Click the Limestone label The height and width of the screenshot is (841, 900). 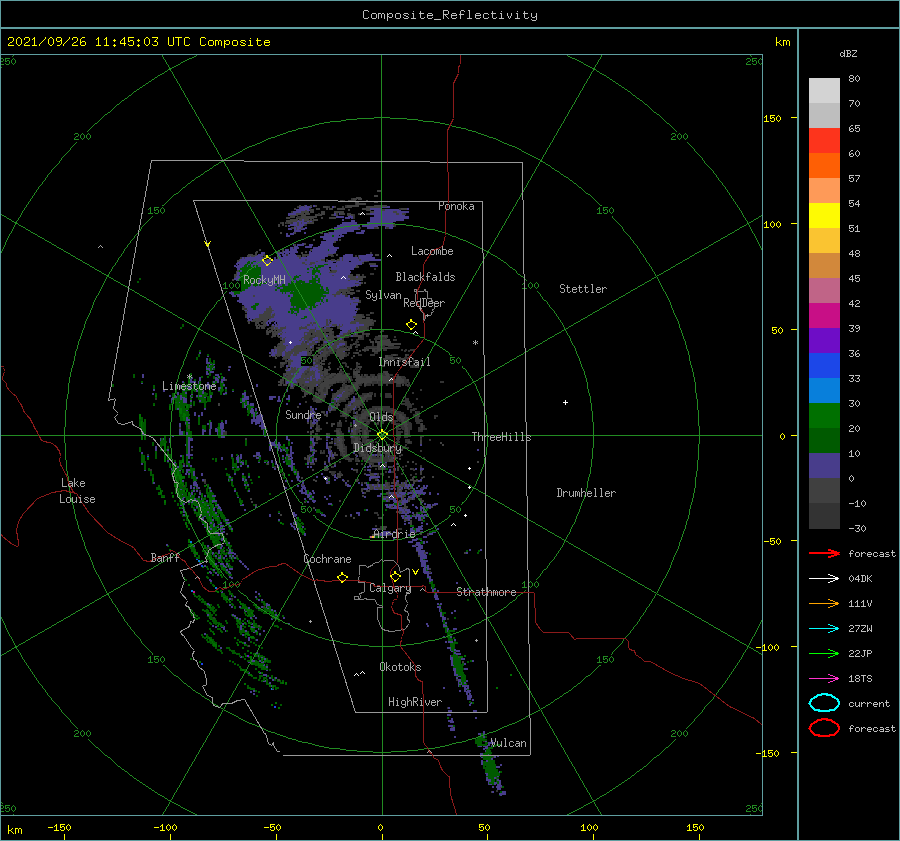pyautogui.click(x=189, y=386)
